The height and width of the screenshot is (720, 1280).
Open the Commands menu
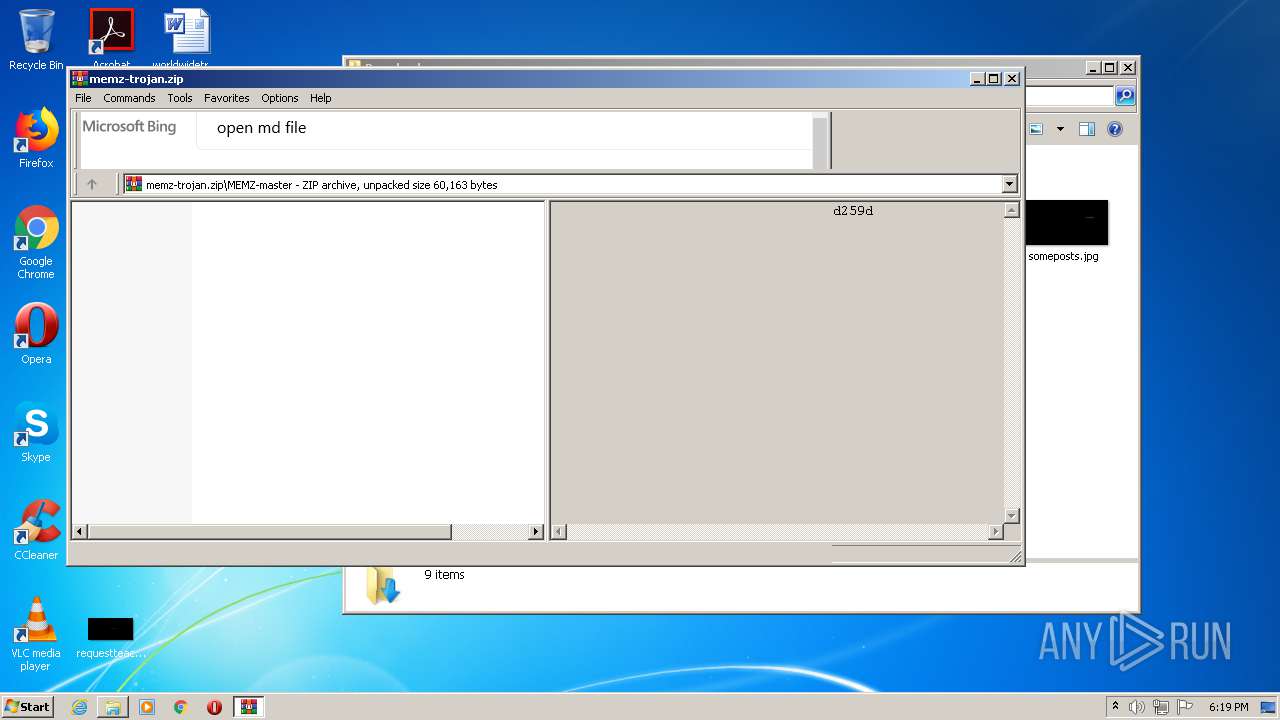pos(129,98)
